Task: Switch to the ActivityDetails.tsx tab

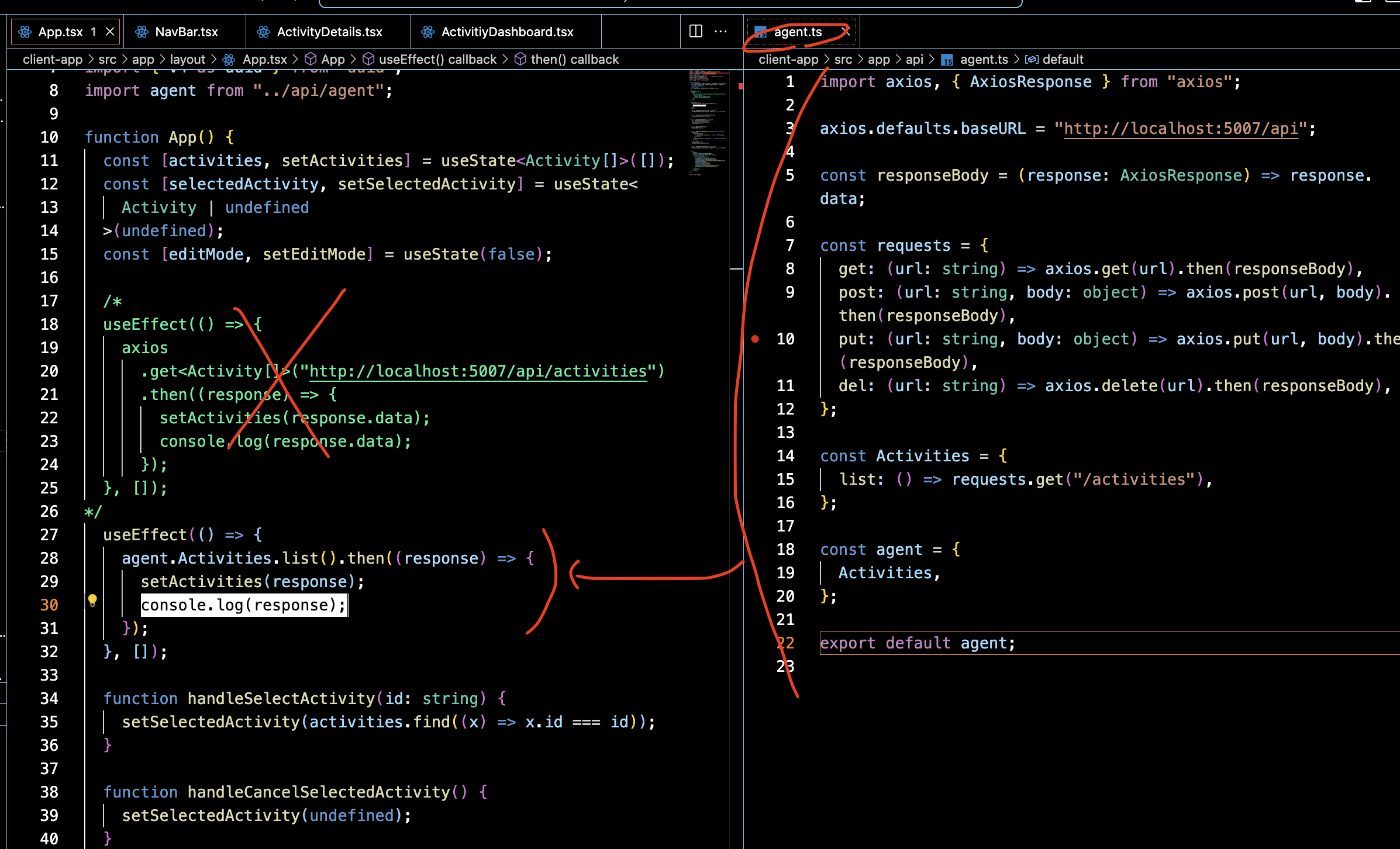Action: coord(329,32)
